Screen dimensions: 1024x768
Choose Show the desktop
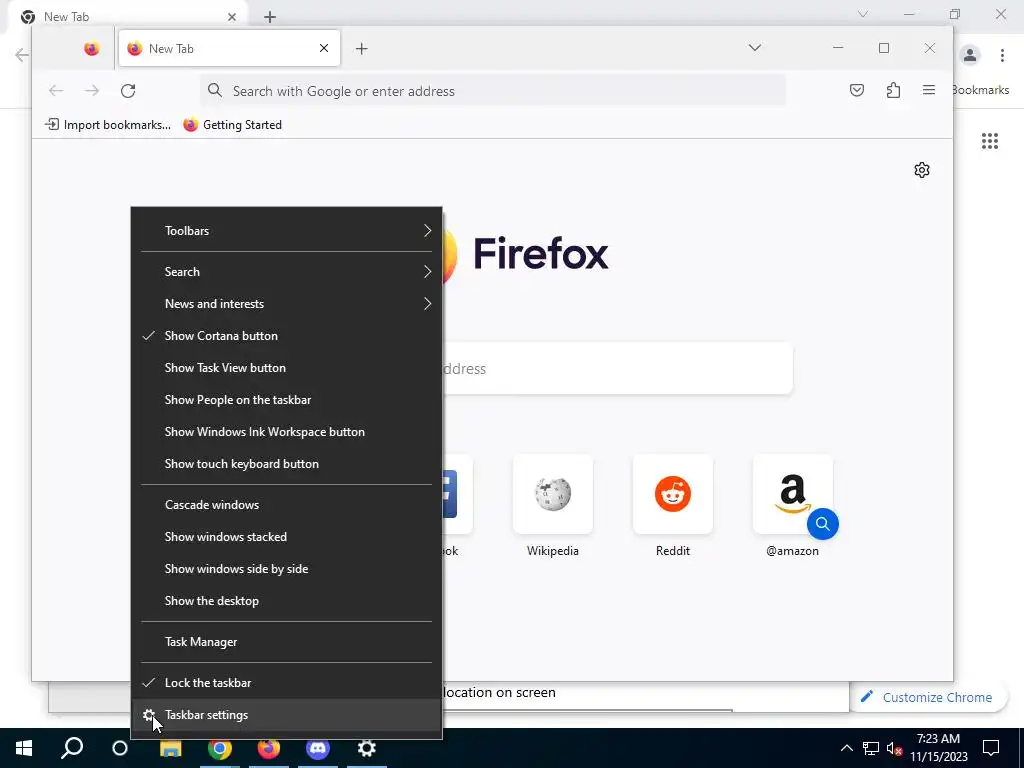click(287, 601)
